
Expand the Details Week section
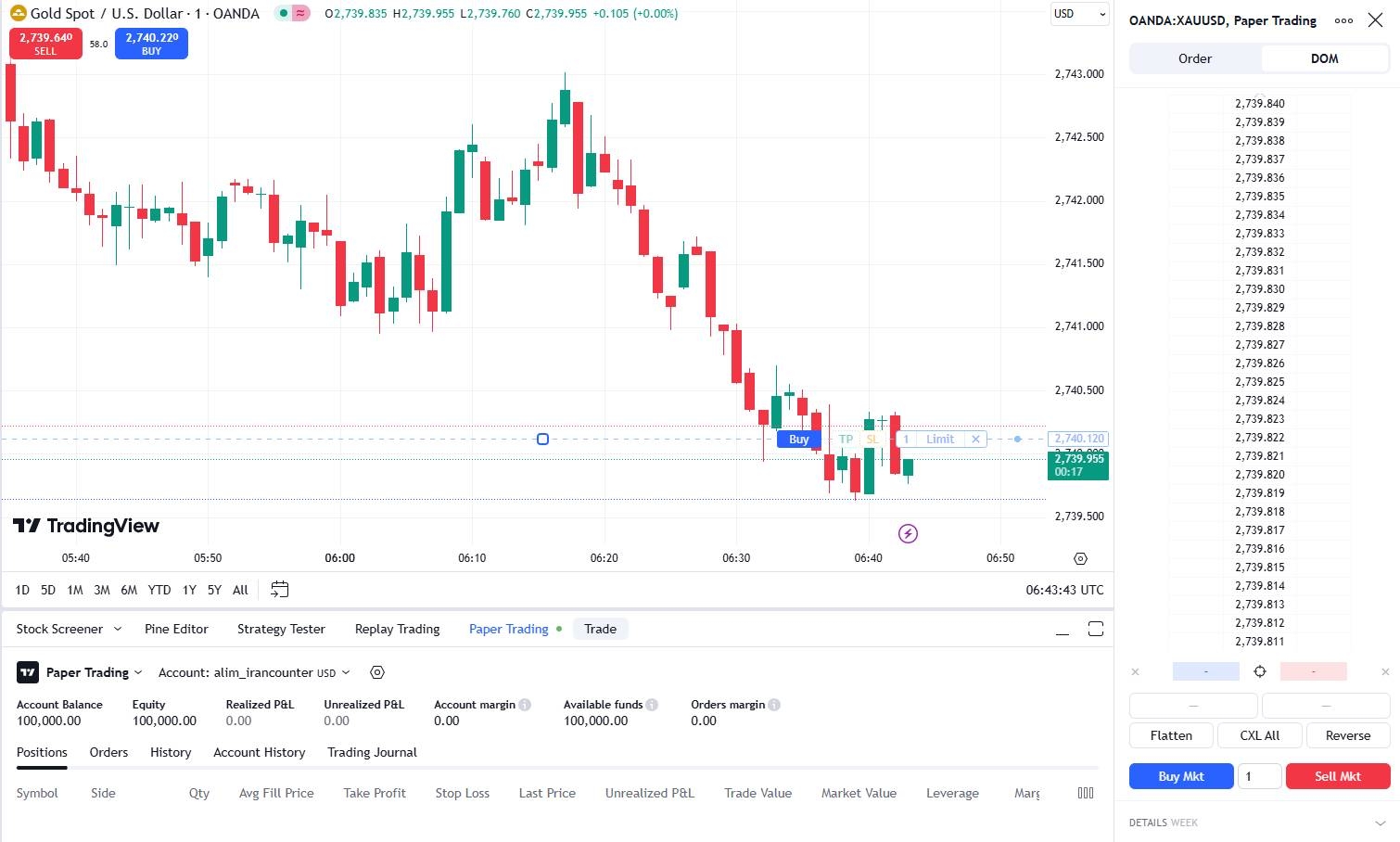pos(1380,823)
